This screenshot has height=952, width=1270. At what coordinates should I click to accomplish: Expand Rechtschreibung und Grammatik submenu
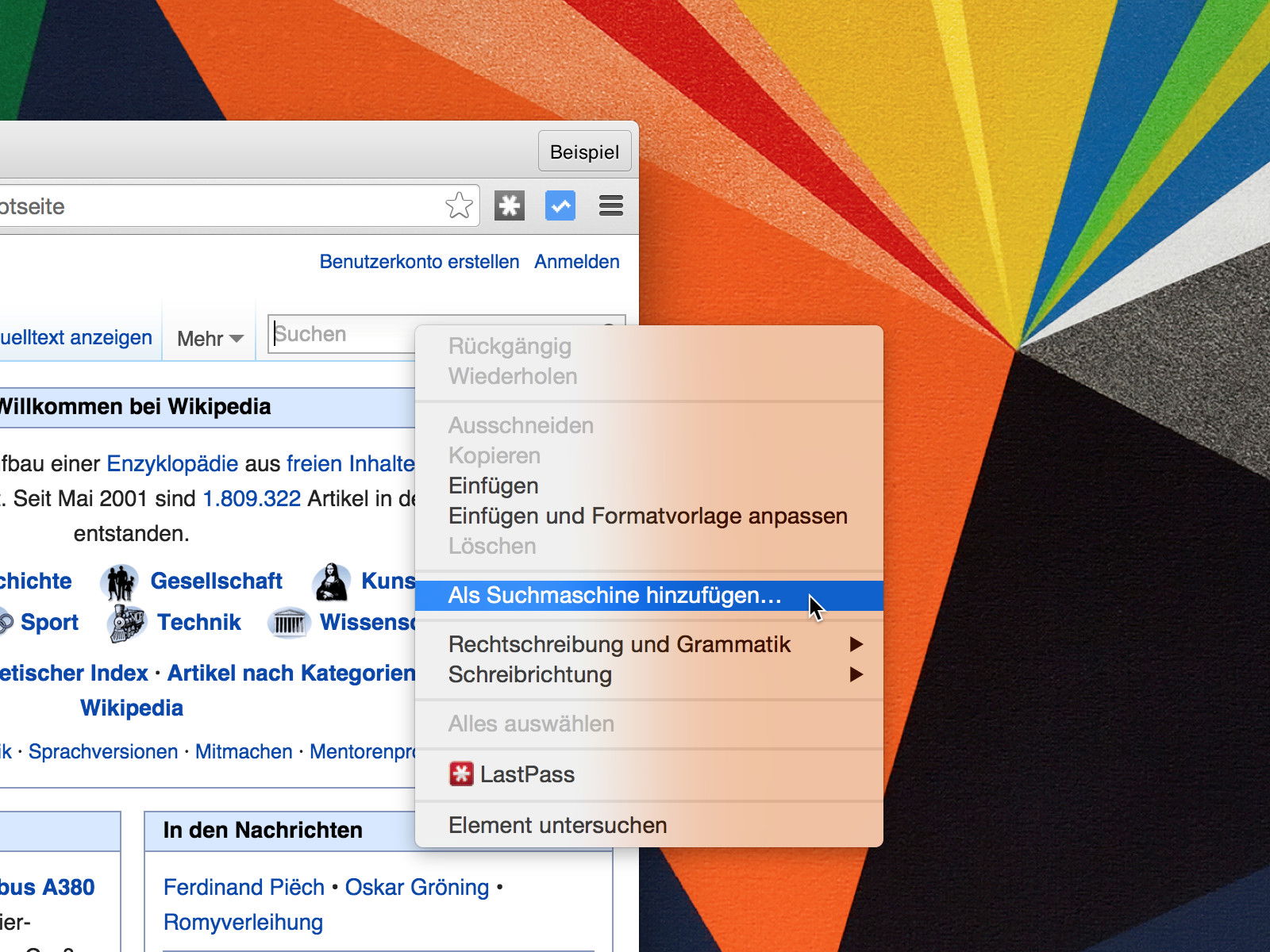pyautogui.click(x=649, y=644)
